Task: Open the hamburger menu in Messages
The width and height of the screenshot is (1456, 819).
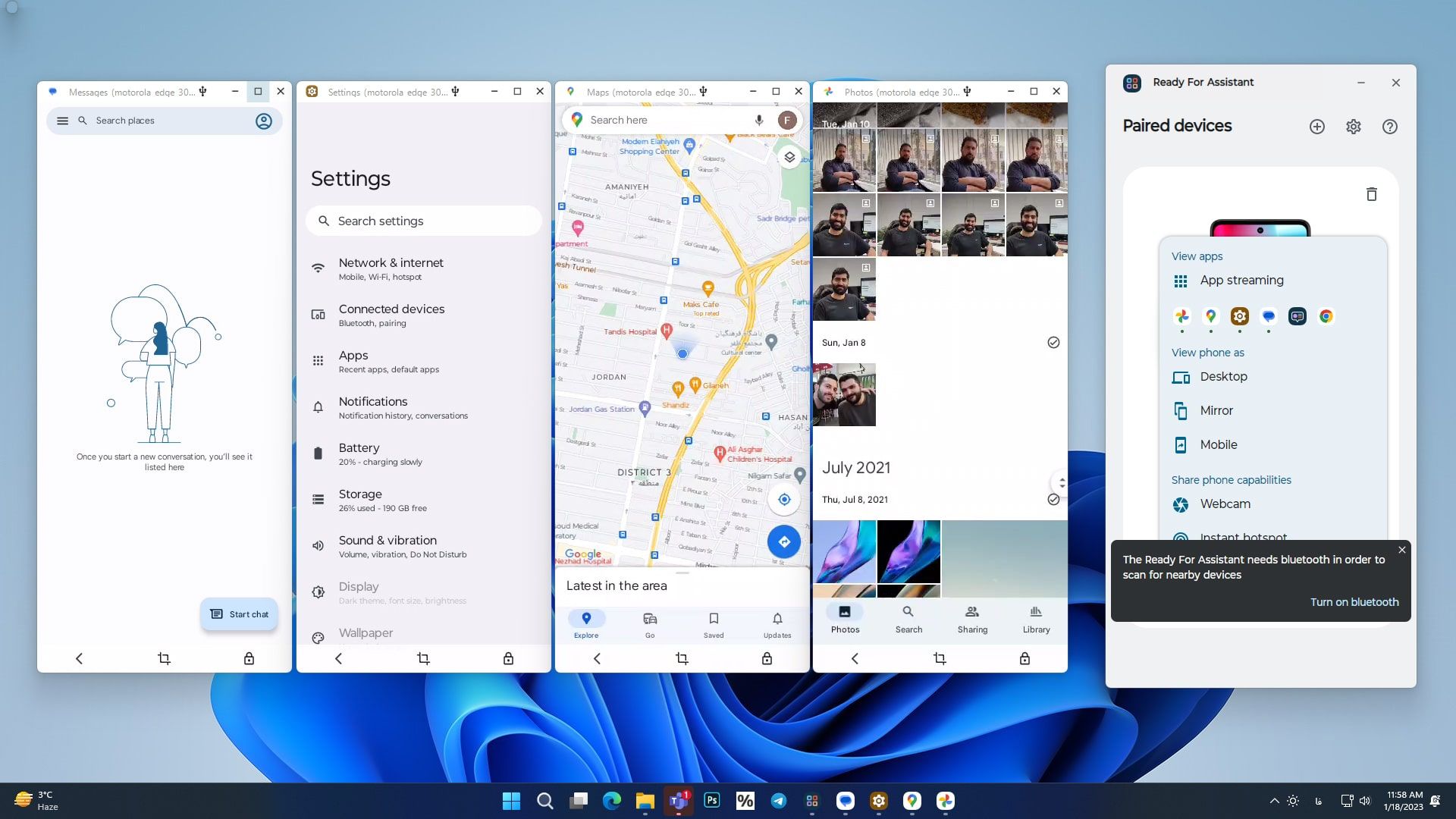Action: pos(63,121)
